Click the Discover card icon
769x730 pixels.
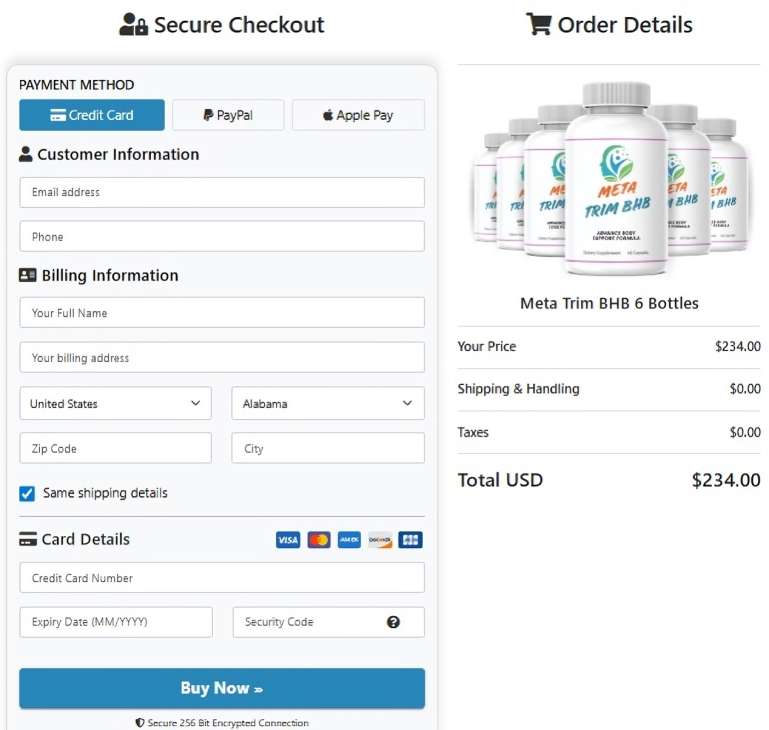(x=380, y=540)
